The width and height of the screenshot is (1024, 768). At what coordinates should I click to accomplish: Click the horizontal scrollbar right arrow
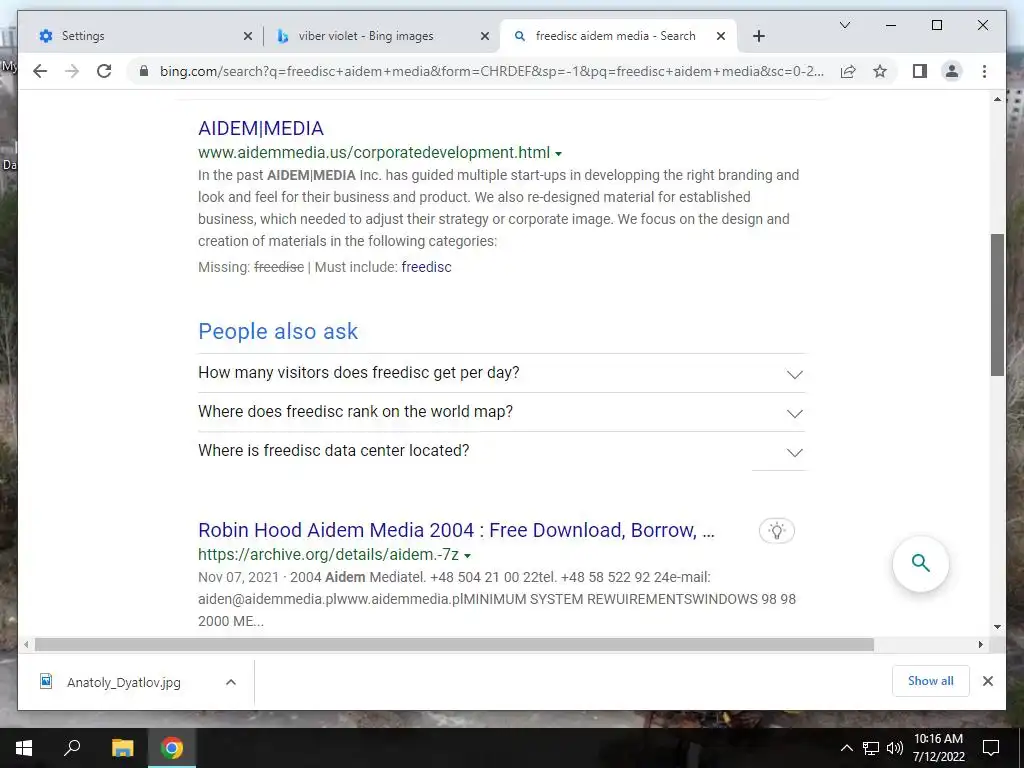coord(981,645)
